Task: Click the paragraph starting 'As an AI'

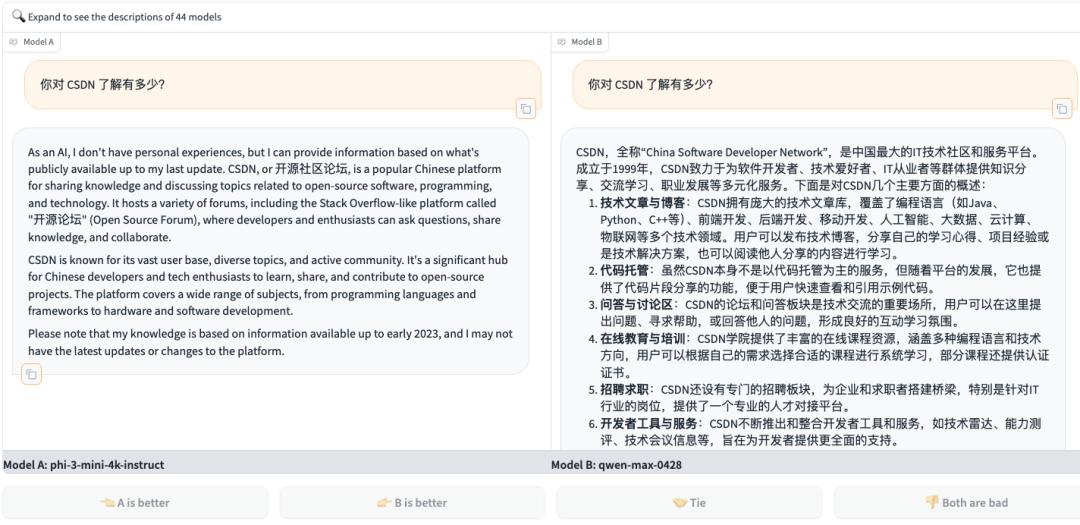Action: pyautogui.click(x=264, y=194)
